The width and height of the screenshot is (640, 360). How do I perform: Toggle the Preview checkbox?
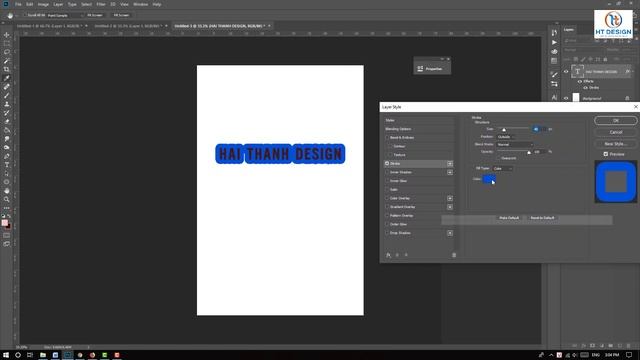[606, 154]
